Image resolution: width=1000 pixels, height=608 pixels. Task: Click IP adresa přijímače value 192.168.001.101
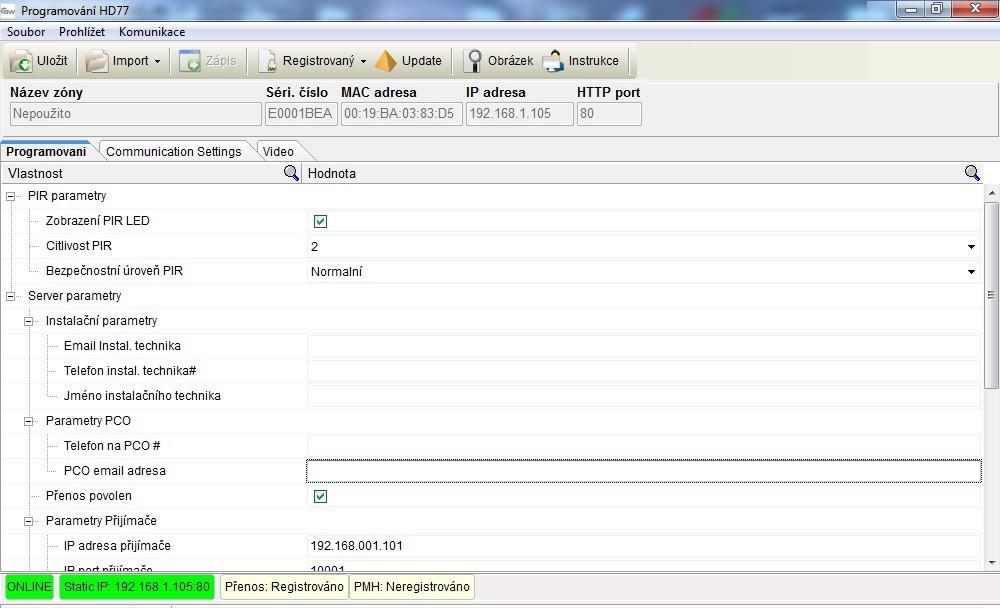click(x=357, y=546)
